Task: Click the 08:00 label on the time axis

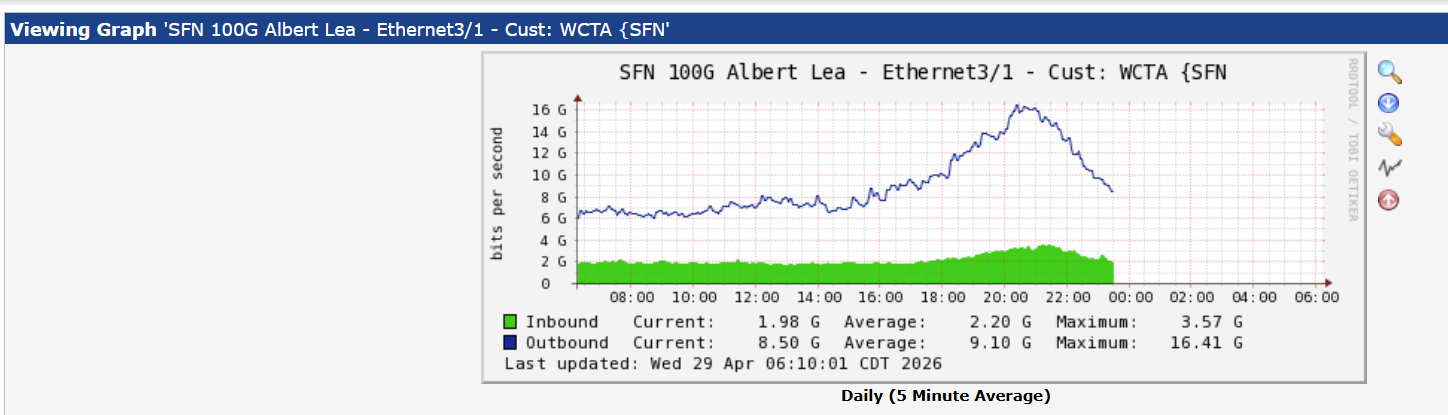Action: point(632,297)
